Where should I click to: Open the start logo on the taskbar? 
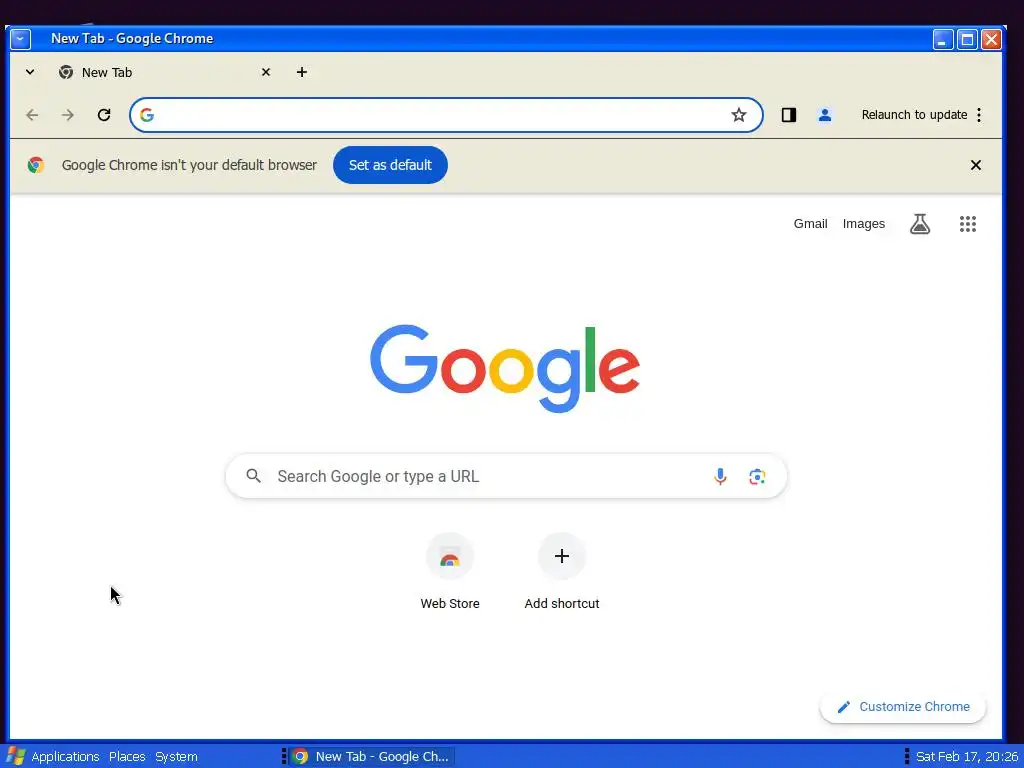pos(15,756)
